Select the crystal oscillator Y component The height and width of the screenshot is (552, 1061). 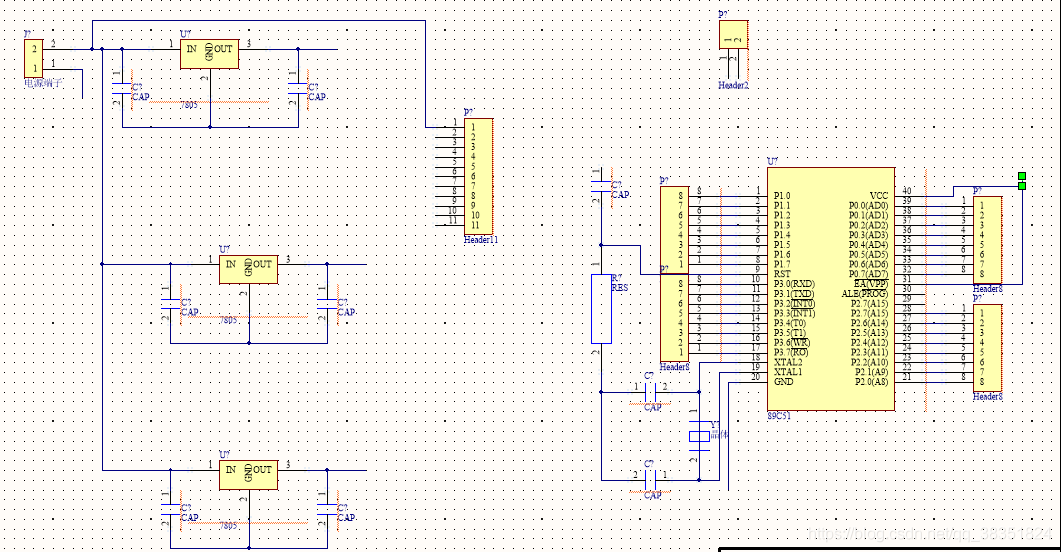click(x=698, y=435)
